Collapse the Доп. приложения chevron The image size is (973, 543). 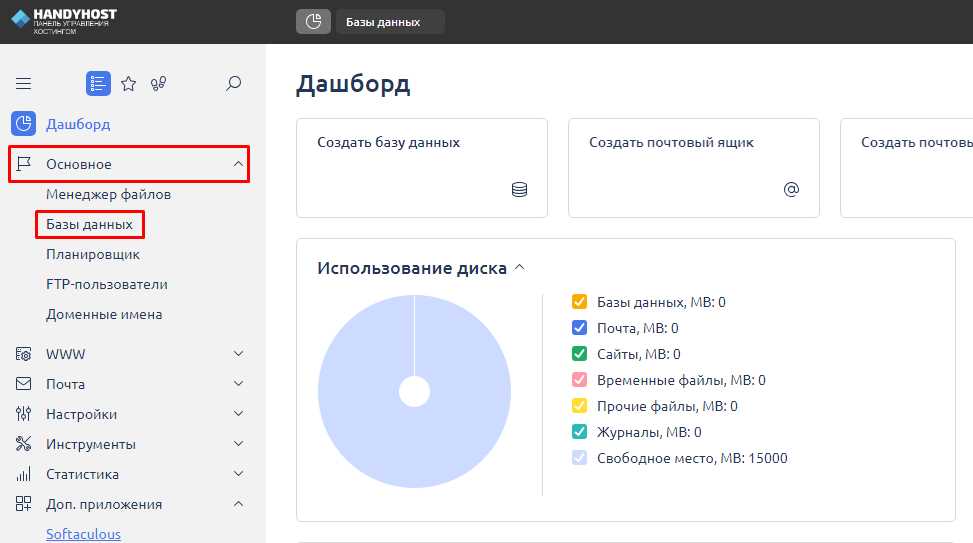pos(238,504)
